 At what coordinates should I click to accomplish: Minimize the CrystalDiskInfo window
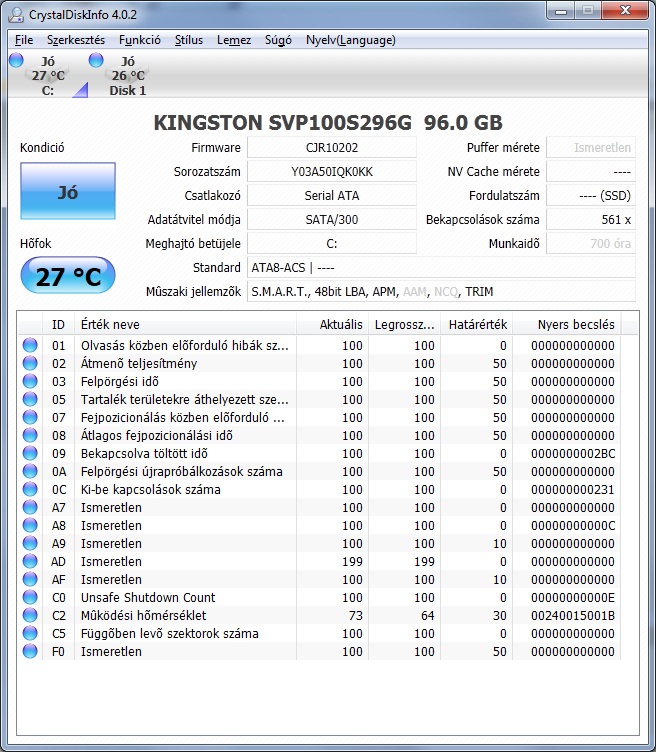pos(561,12)
